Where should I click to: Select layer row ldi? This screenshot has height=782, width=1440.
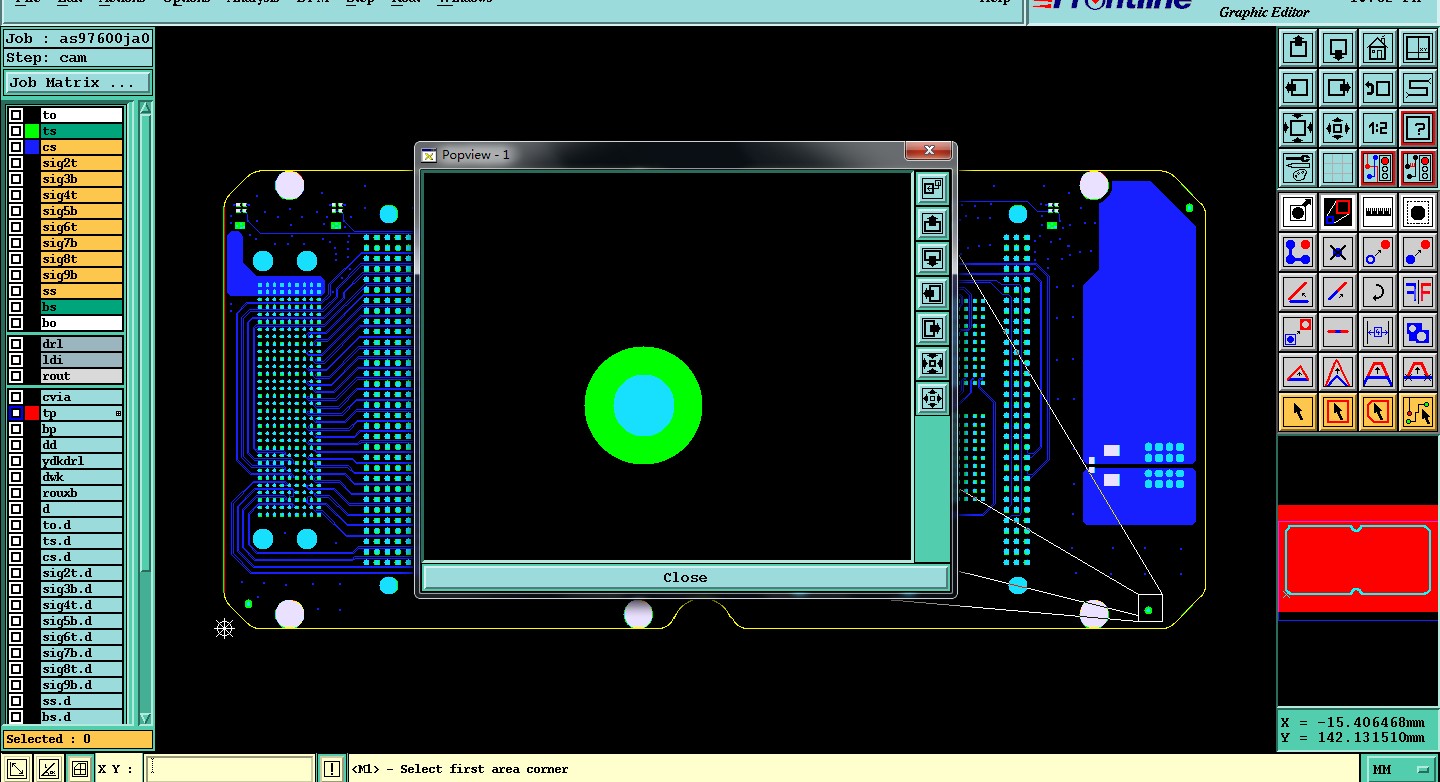coord(81,360)
